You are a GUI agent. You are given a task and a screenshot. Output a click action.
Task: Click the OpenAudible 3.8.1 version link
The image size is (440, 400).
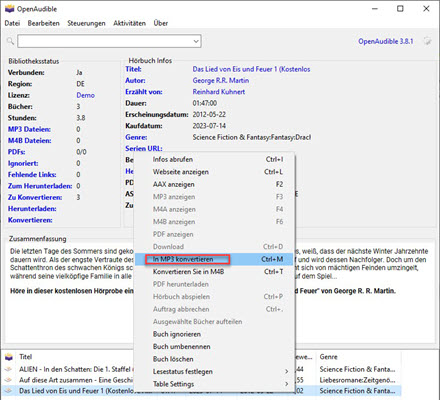point(386,41)
